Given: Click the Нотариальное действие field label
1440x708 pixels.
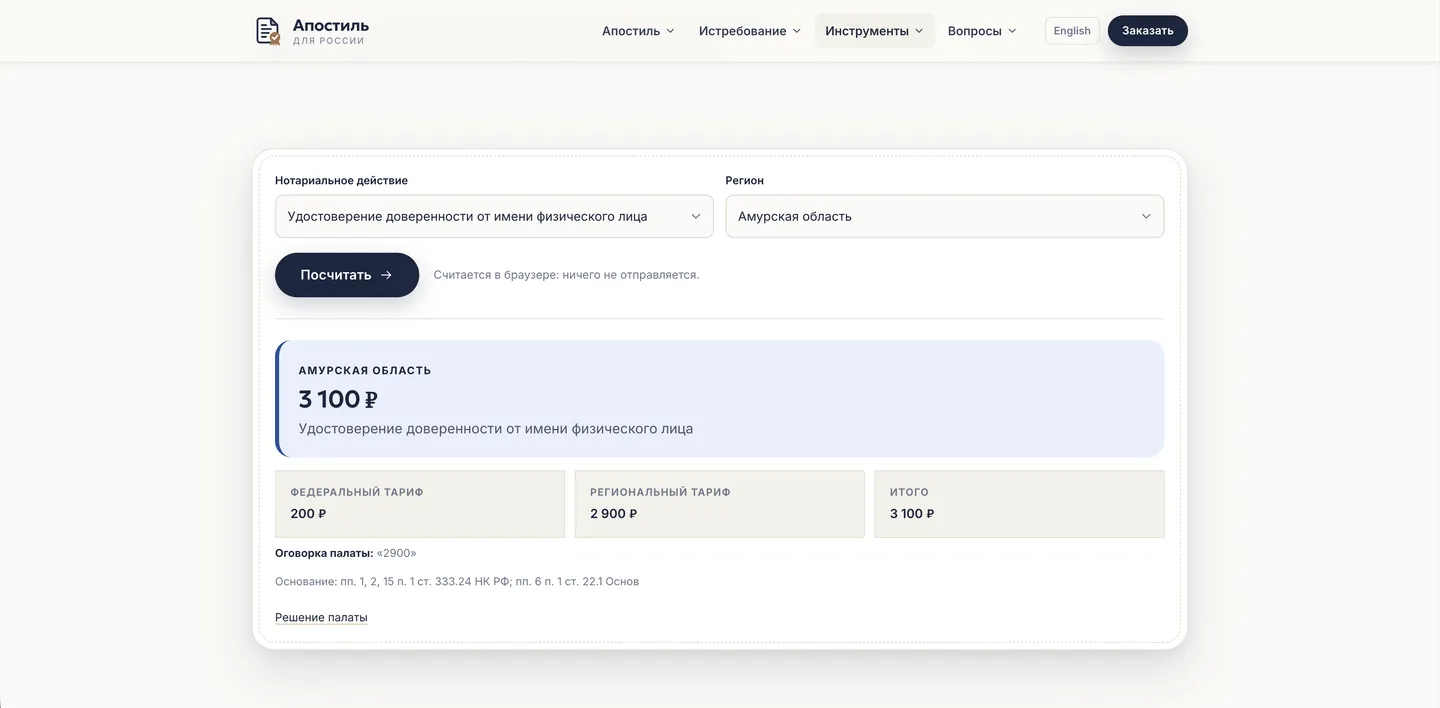Looking at the screenshot, I should (341, 181).
